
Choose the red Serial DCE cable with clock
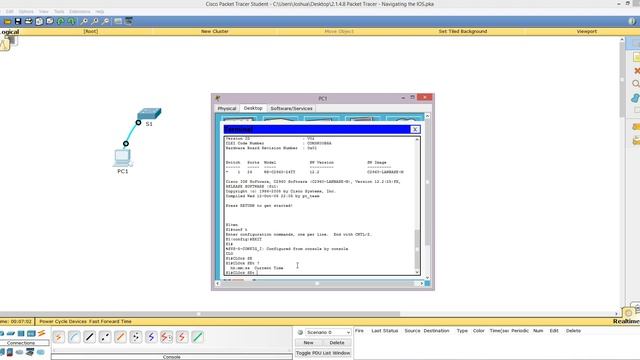click(x=166, y=337)
